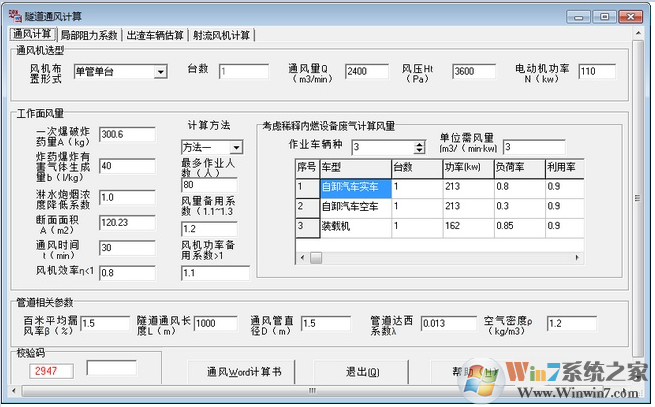Click the 风机效率 field showing 0.8
The height and width of the screenshot is (407, 655).
(x=127, y=273)
